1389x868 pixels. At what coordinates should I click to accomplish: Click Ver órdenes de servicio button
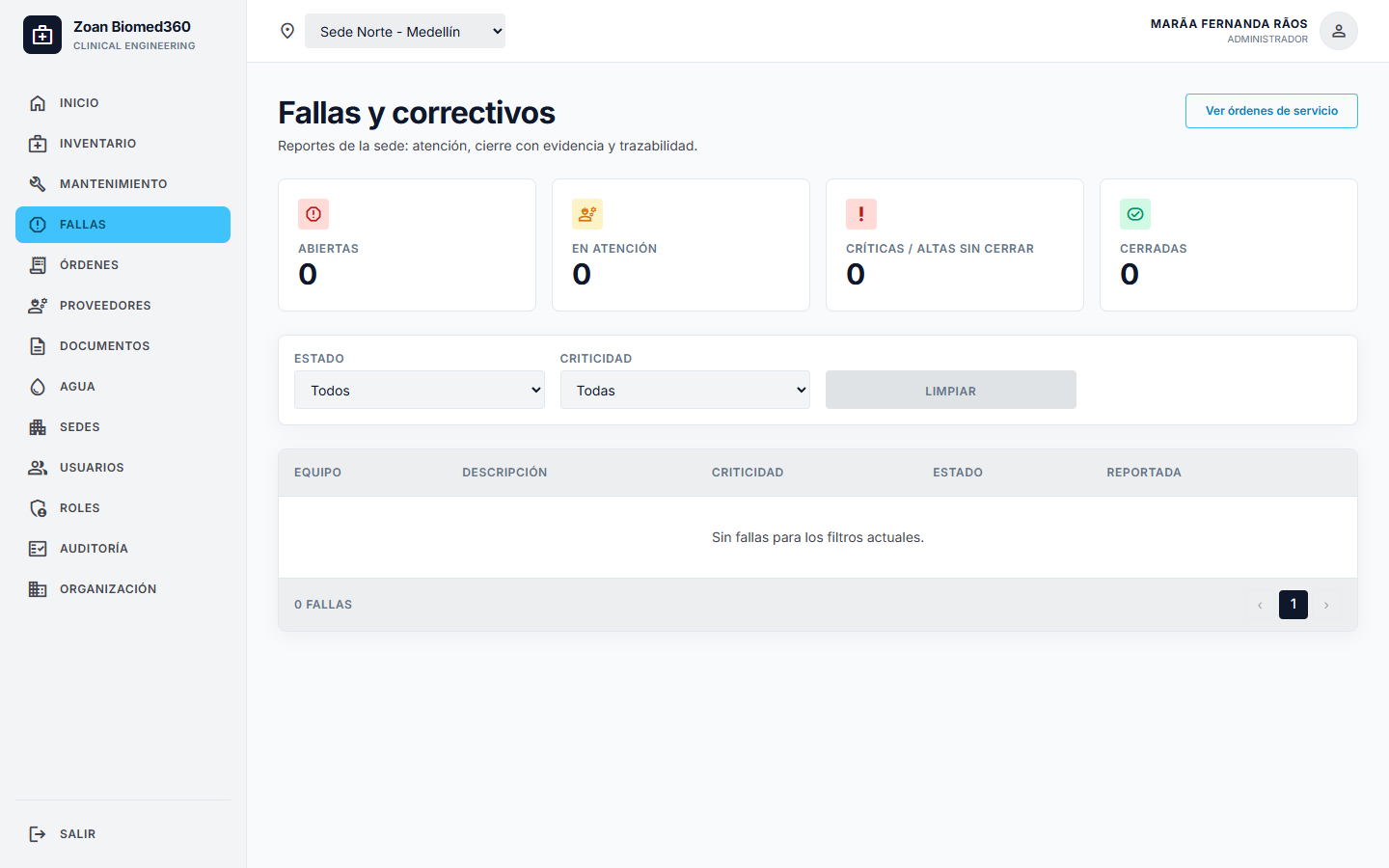click(1271, 111)
